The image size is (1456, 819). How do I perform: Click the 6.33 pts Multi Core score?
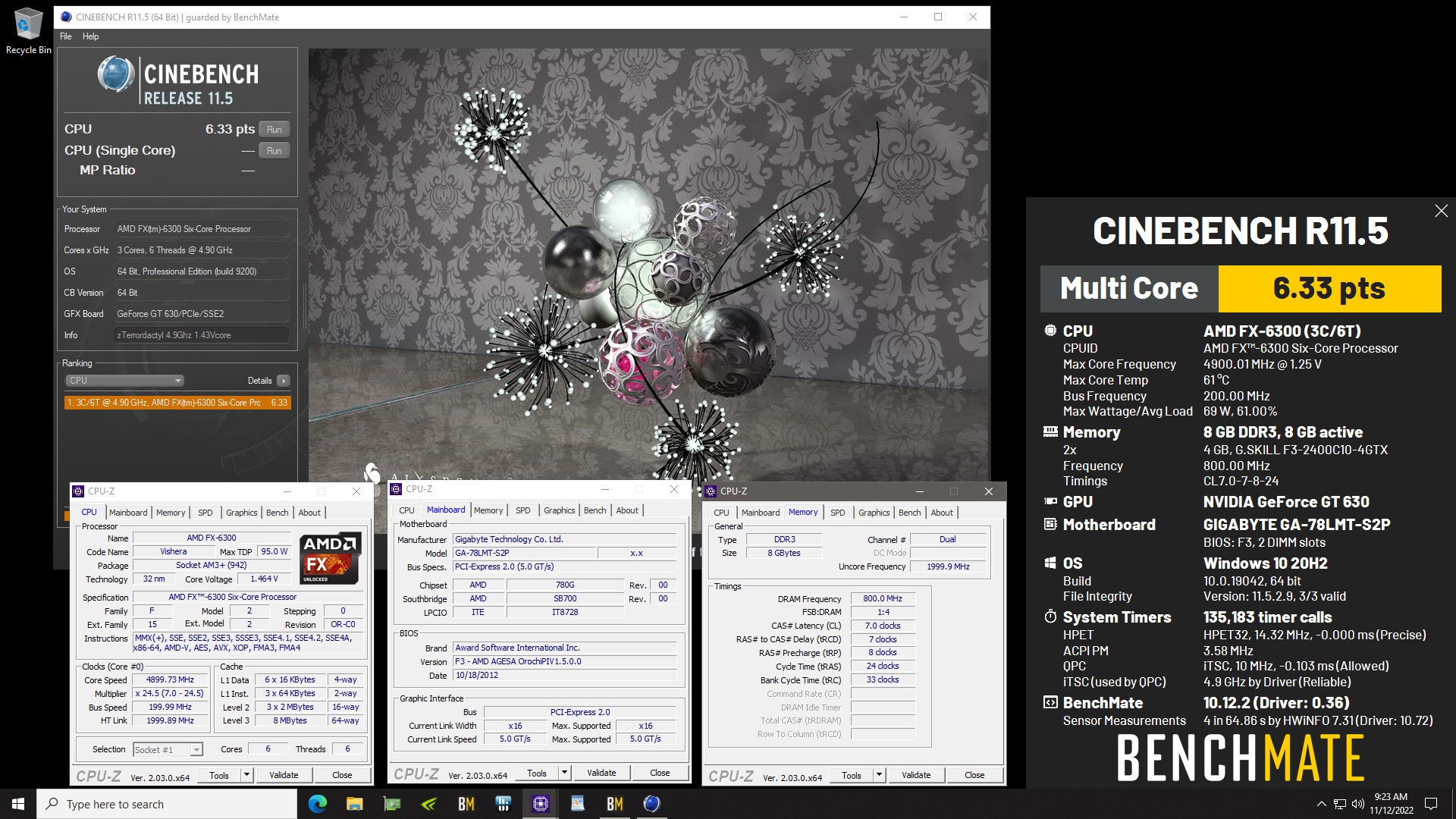tap(1329, 289)
